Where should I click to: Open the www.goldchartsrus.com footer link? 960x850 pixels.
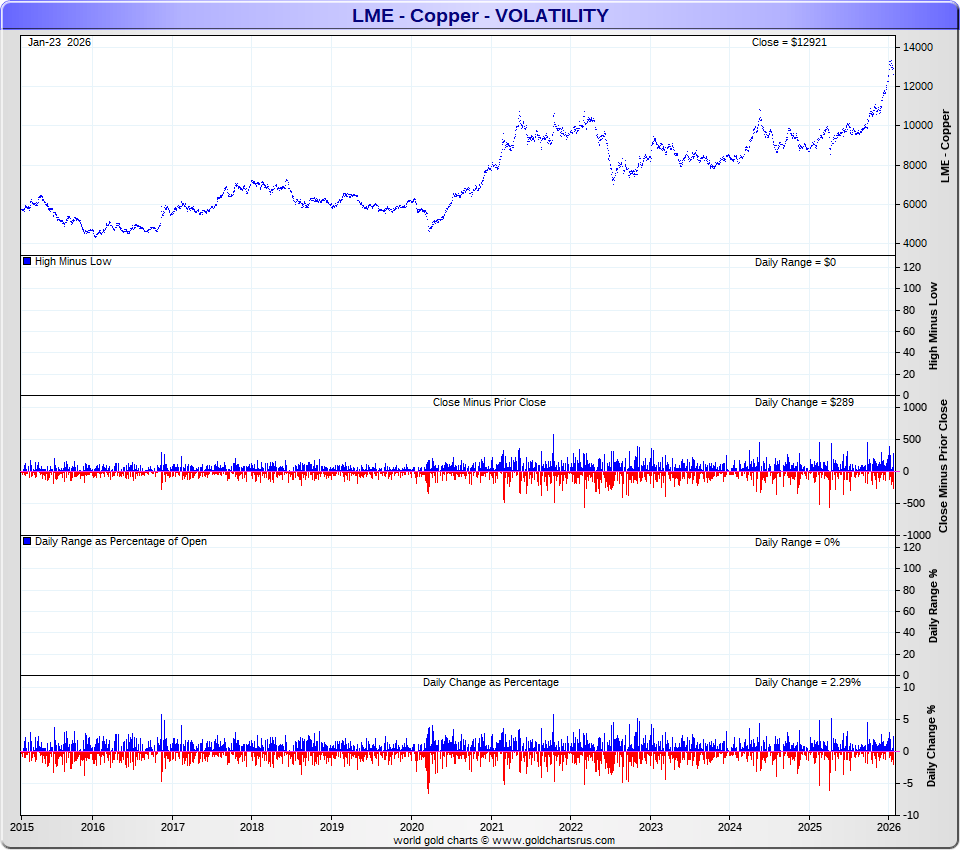pyautogui.click(x=558, y=840)
